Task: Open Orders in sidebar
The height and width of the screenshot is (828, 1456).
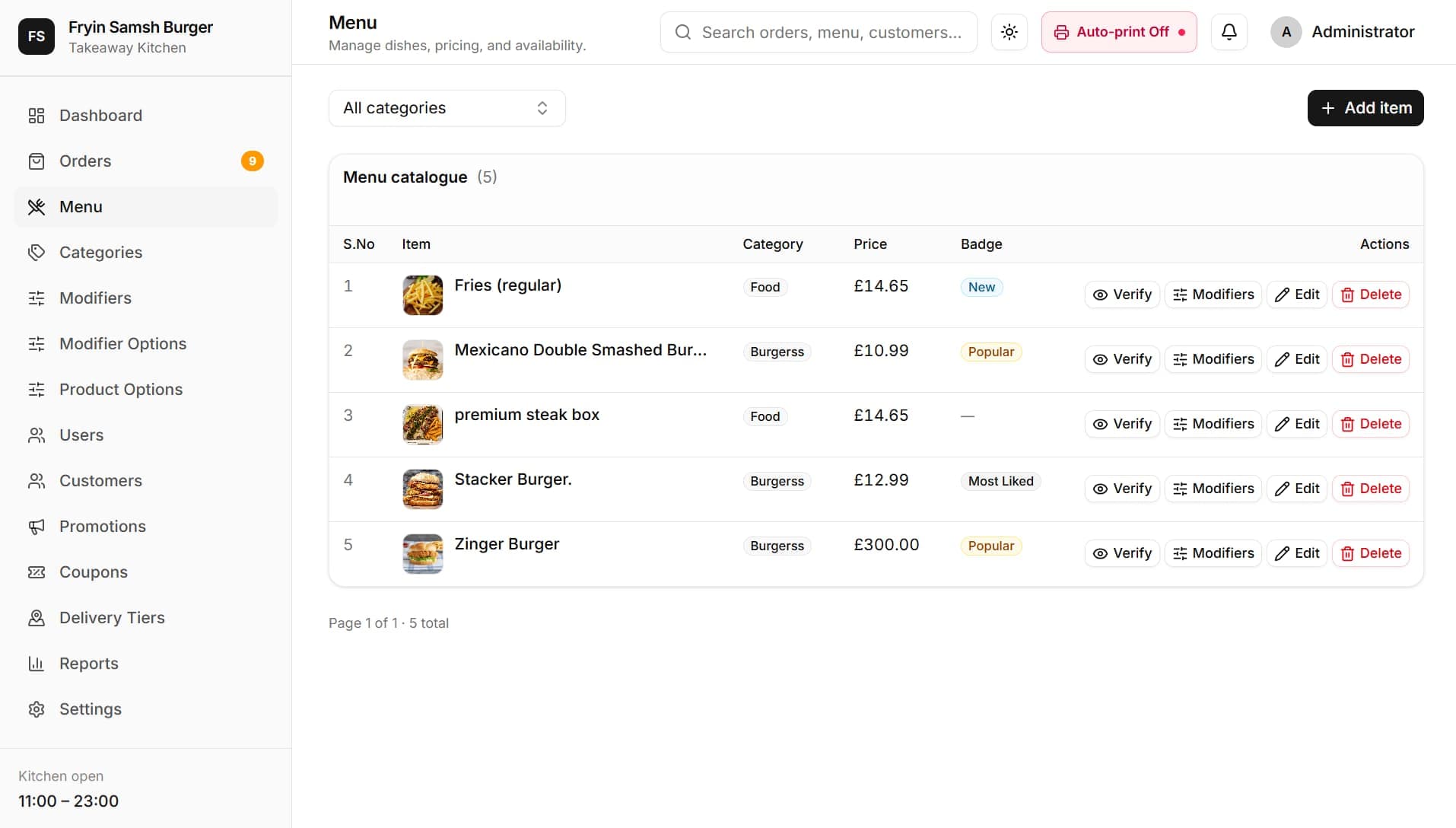Action: pos(146,161)
